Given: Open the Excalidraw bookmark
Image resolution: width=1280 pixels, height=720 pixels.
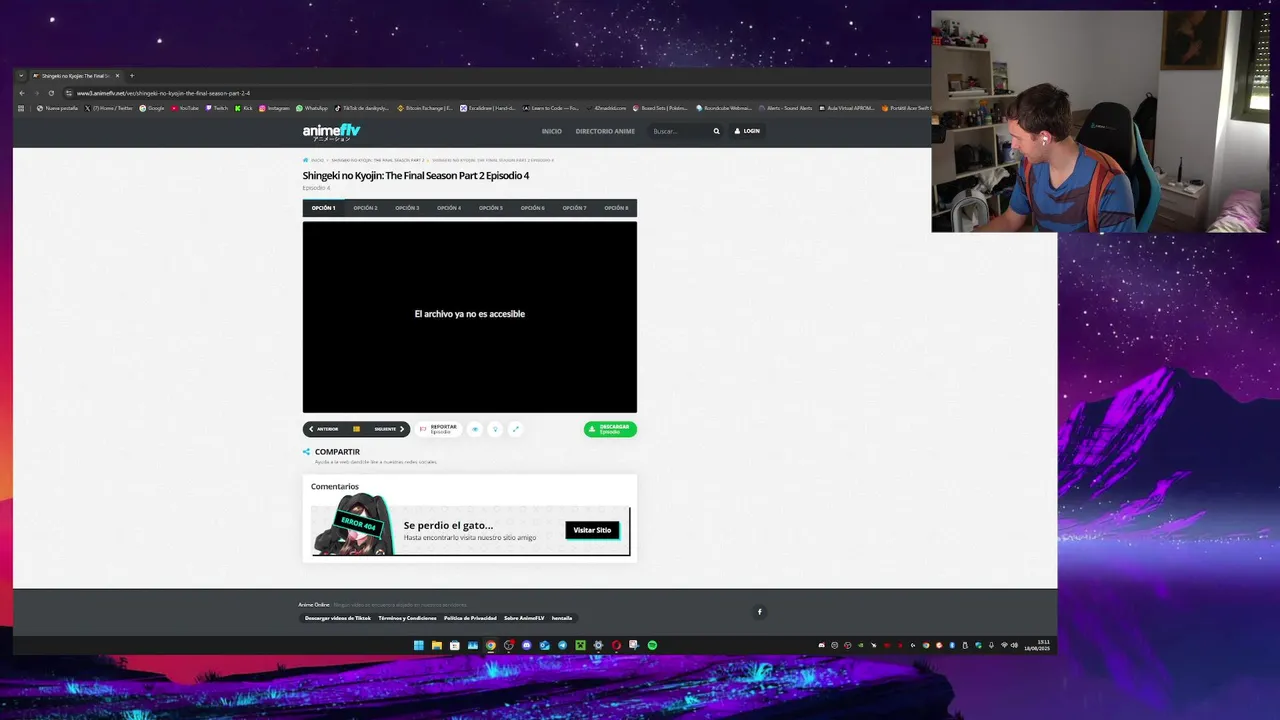Looking at the screenshot, I should pyautogui.click(x=488, y=108).
